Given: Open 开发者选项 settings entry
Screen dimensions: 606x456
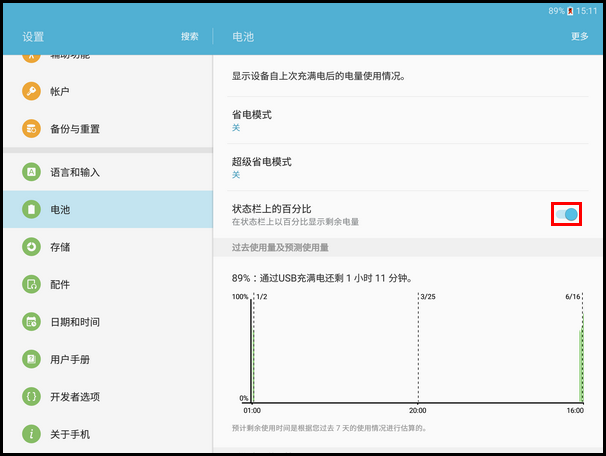Looking at the screenshot, I should tap(108, 397).
